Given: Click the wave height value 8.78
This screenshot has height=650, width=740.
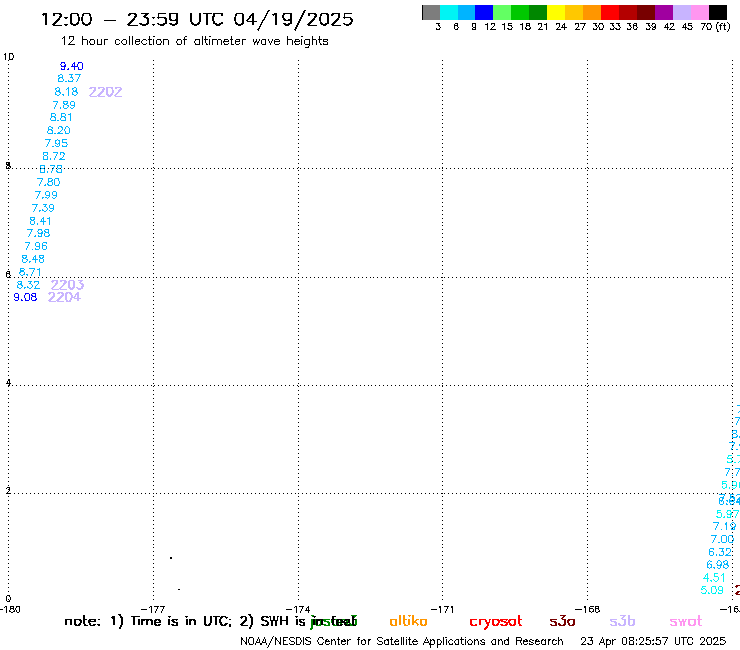Looking at the screenshot, I should (x=51, y=169).
